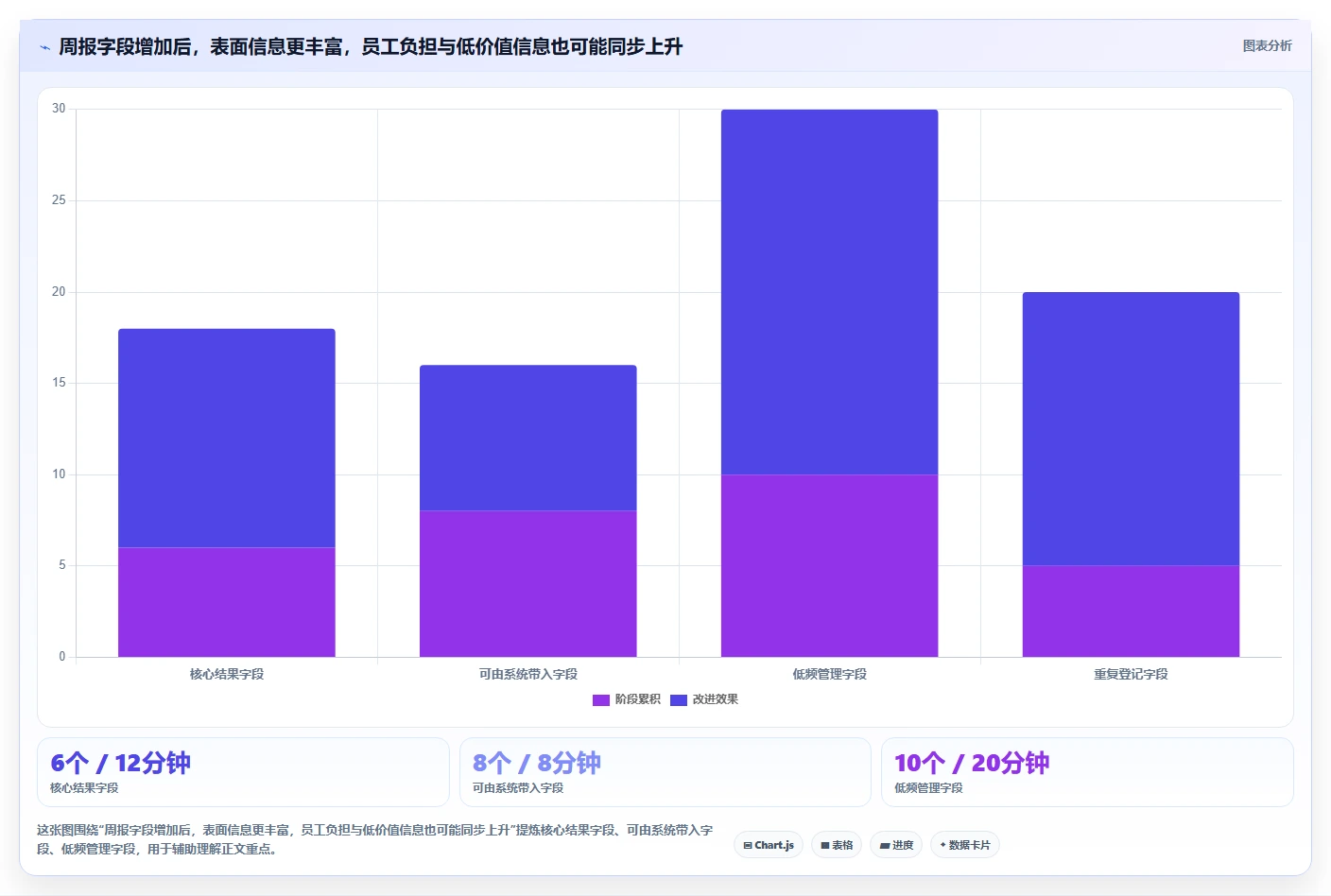Click the 核心结果字段 card caption

pos(84,788)
